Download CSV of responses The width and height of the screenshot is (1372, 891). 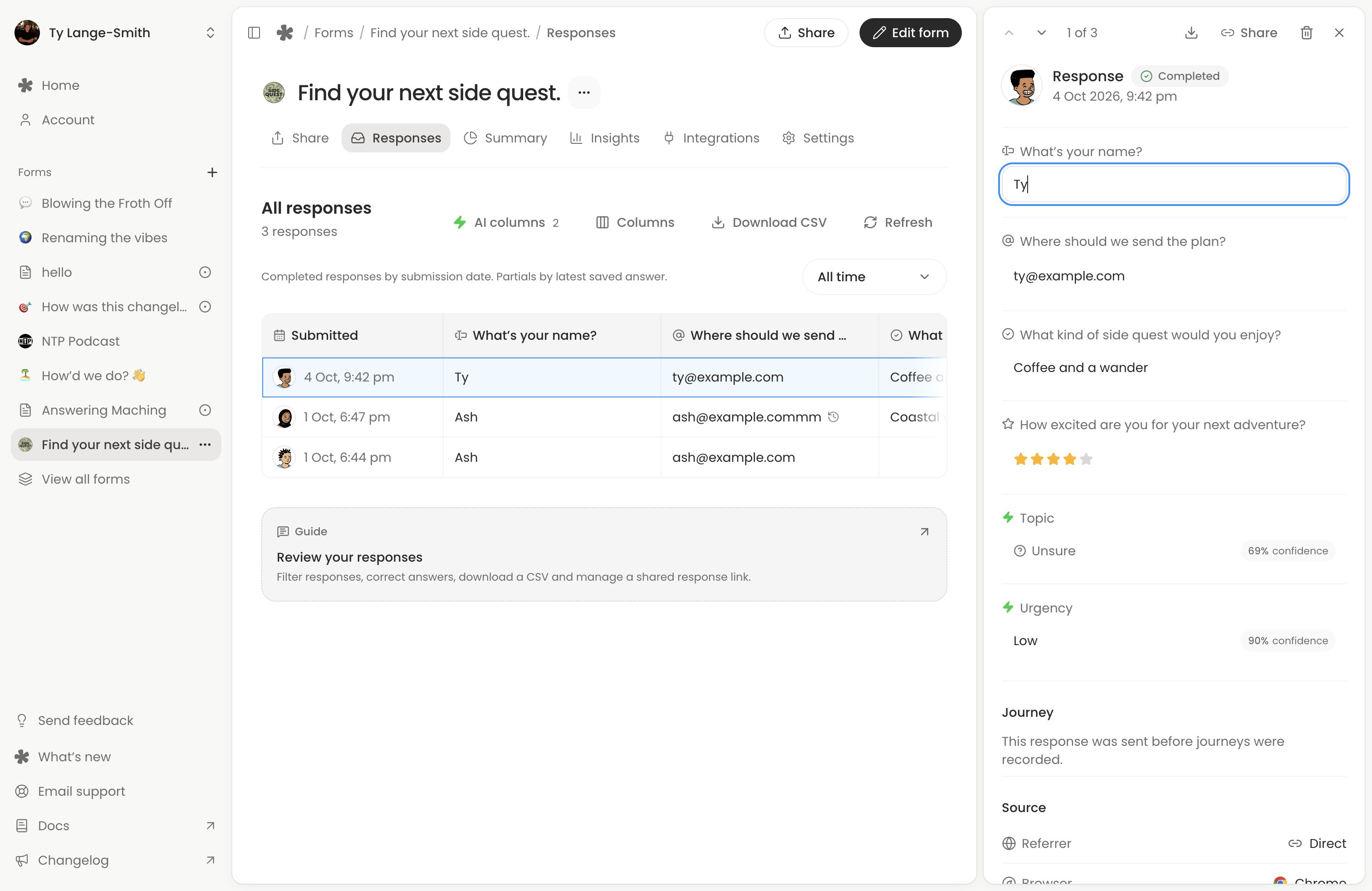point(769,222)
